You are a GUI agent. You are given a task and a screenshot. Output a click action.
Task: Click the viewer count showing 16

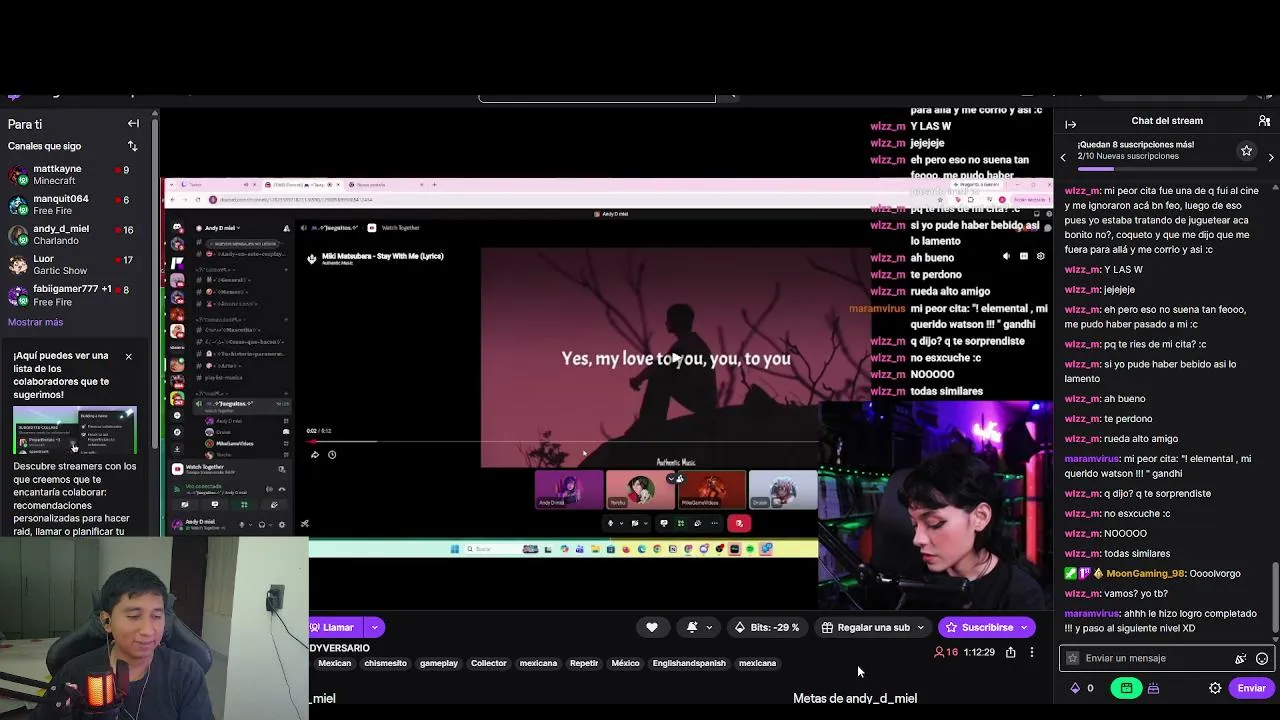point(946,652)
